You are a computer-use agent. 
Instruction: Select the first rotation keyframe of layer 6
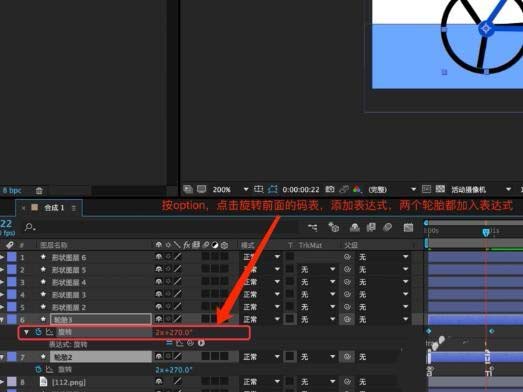click(x=429, y=331)
